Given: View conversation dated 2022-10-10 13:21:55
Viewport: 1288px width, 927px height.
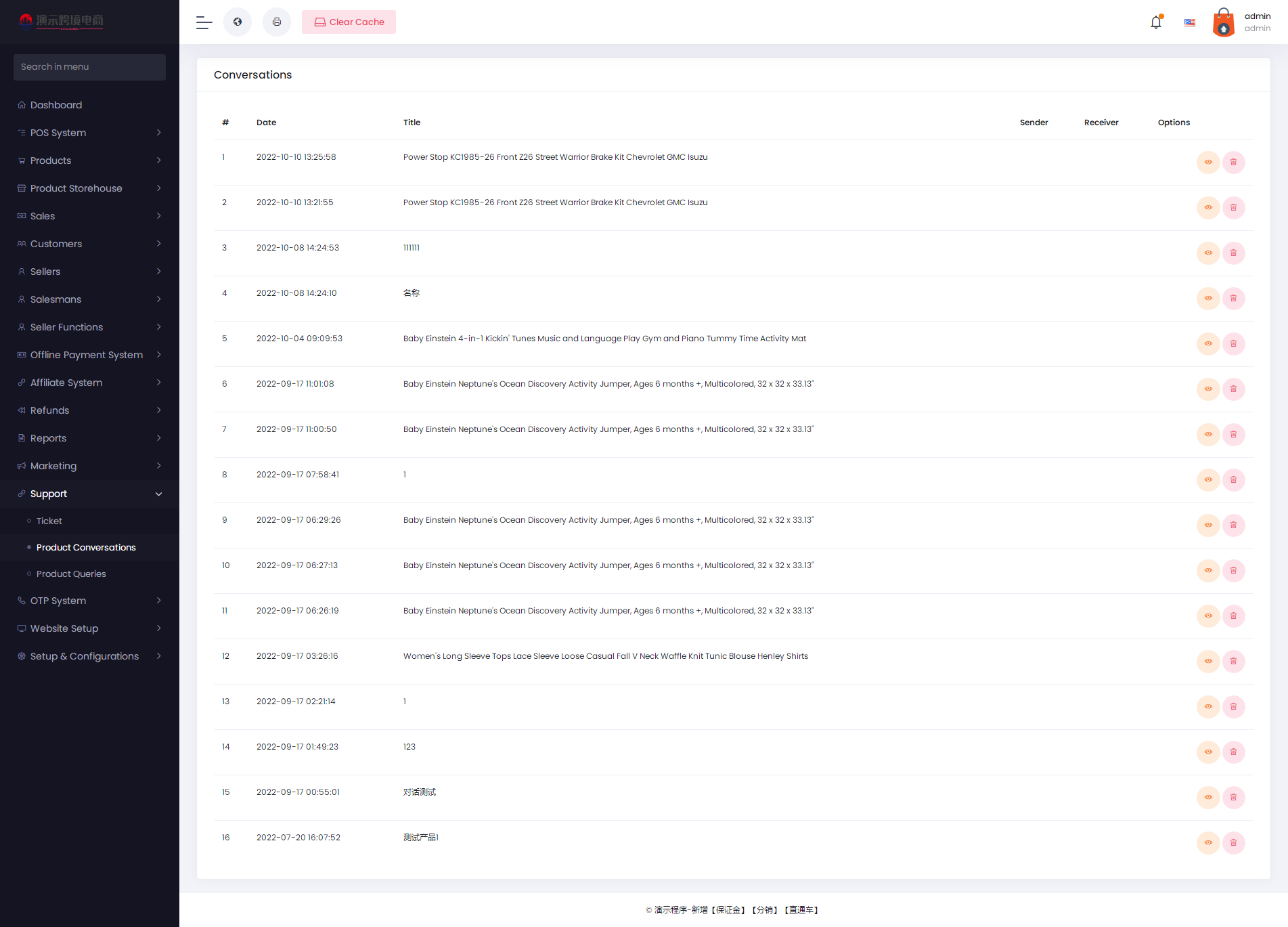Looking at the screenshot, I should (1208, 208).
